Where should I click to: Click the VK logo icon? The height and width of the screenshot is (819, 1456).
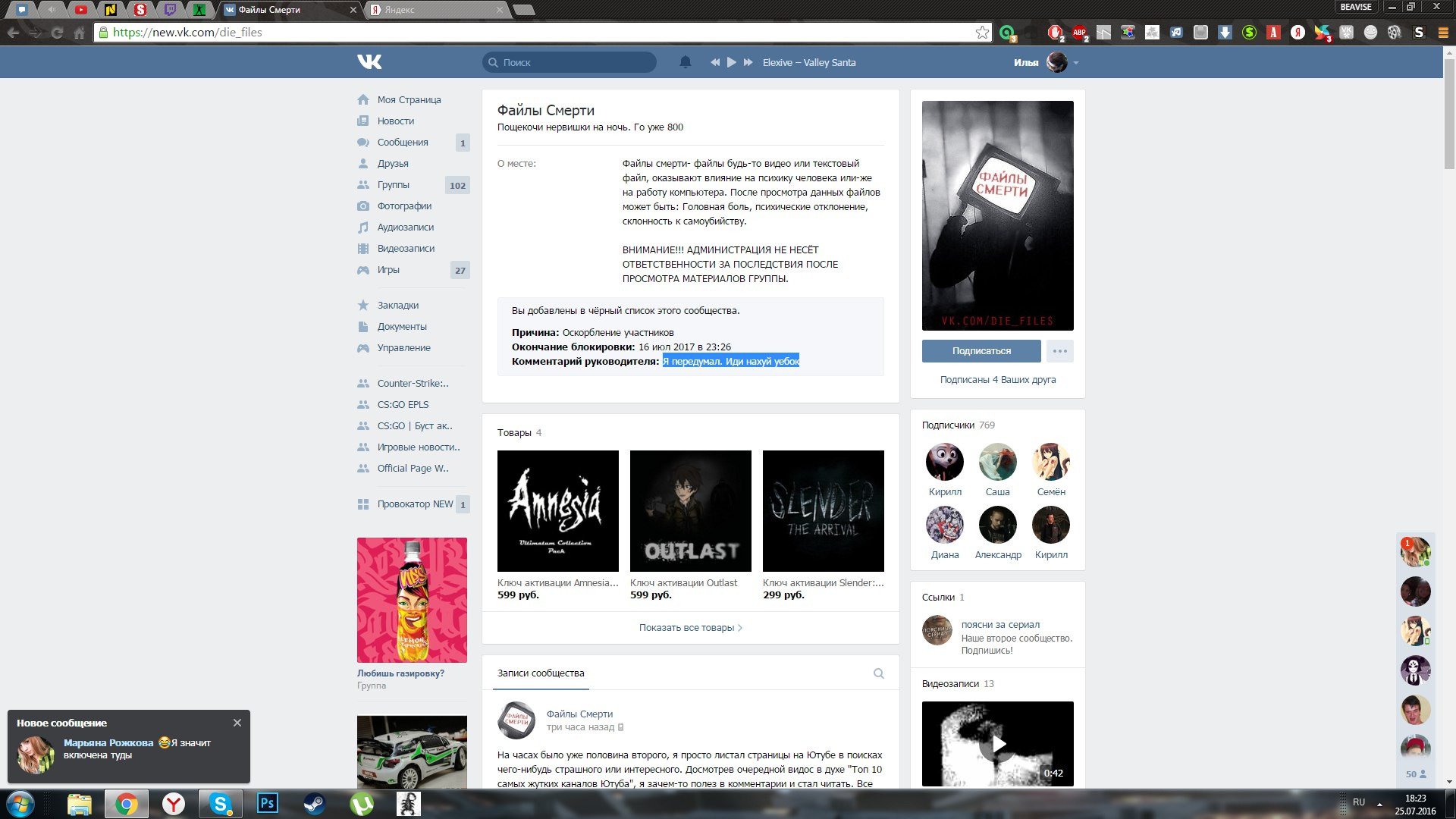[x=369, y=62]
